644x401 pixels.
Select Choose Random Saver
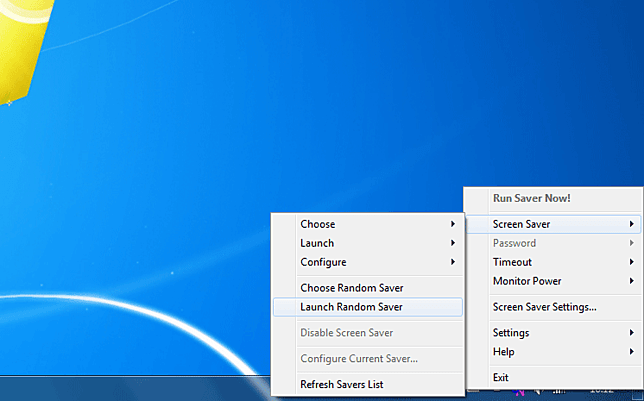[368, 288]
